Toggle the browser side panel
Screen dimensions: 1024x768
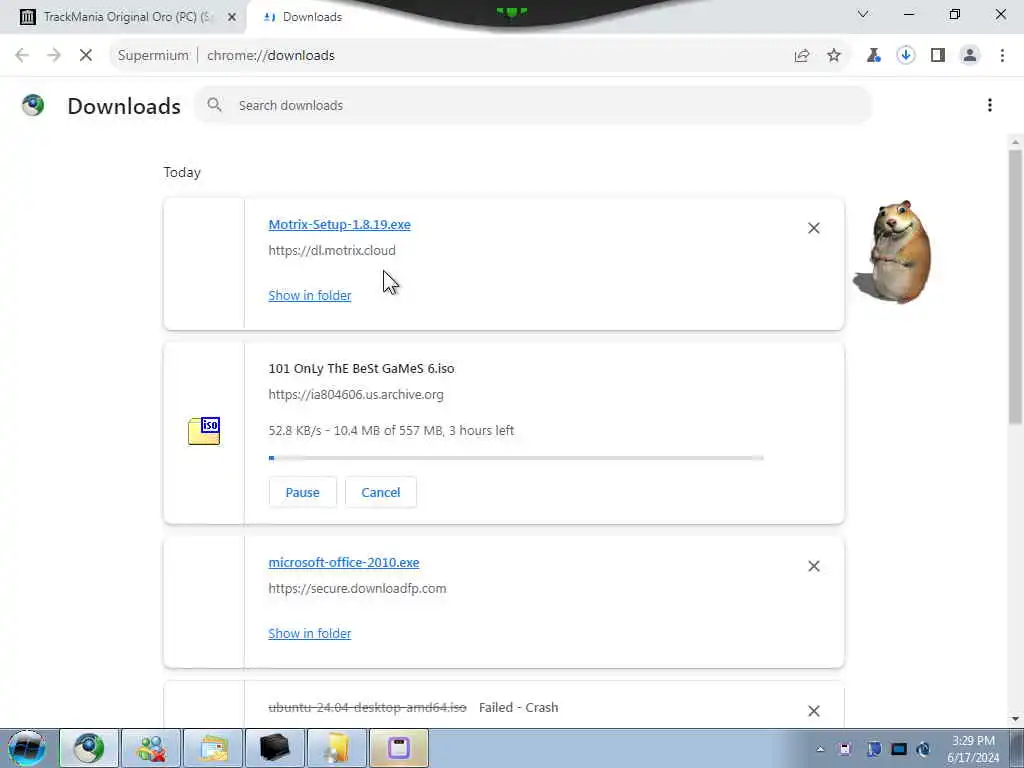point(938,56)
